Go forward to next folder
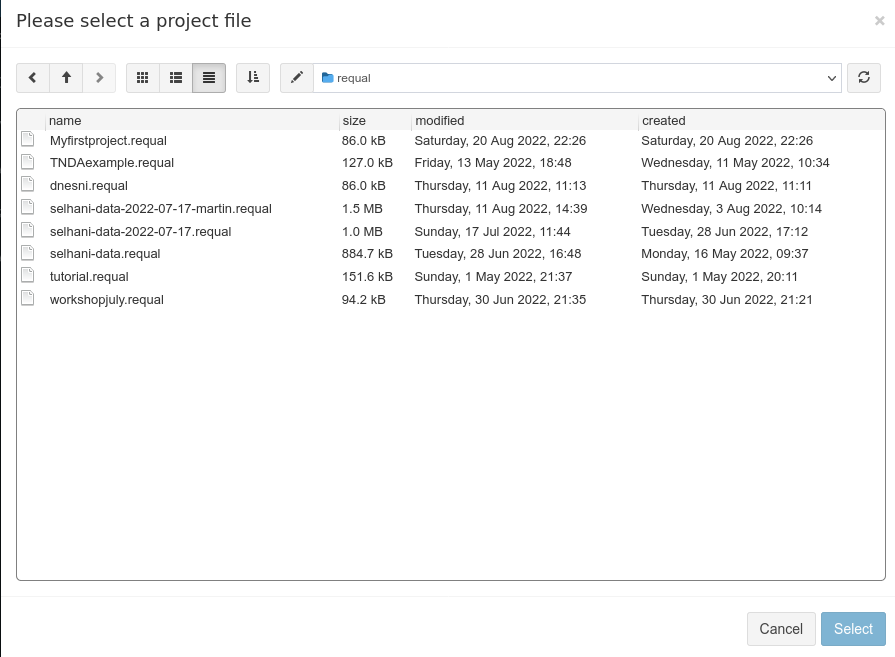This screenshot has height=657, width=895. (x=99, y=78)
